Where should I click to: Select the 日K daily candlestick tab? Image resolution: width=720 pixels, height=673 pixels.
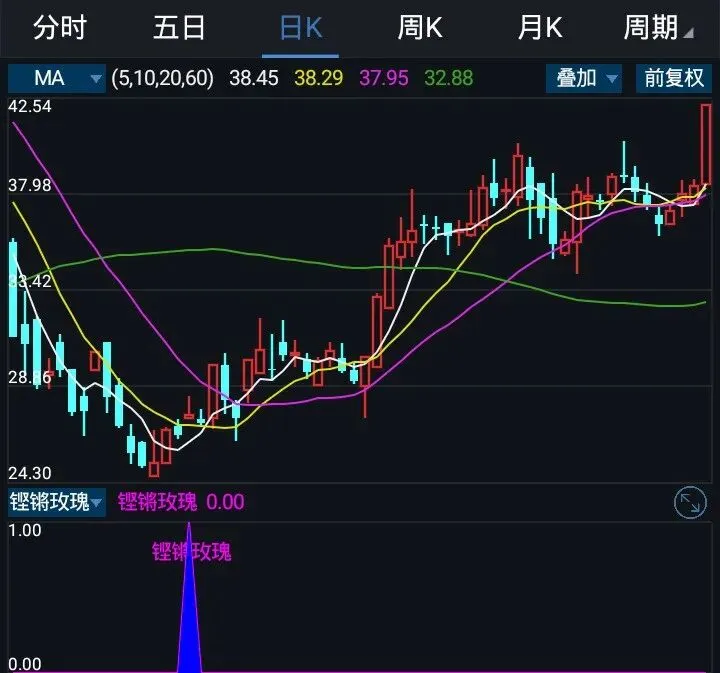[301, 28]
